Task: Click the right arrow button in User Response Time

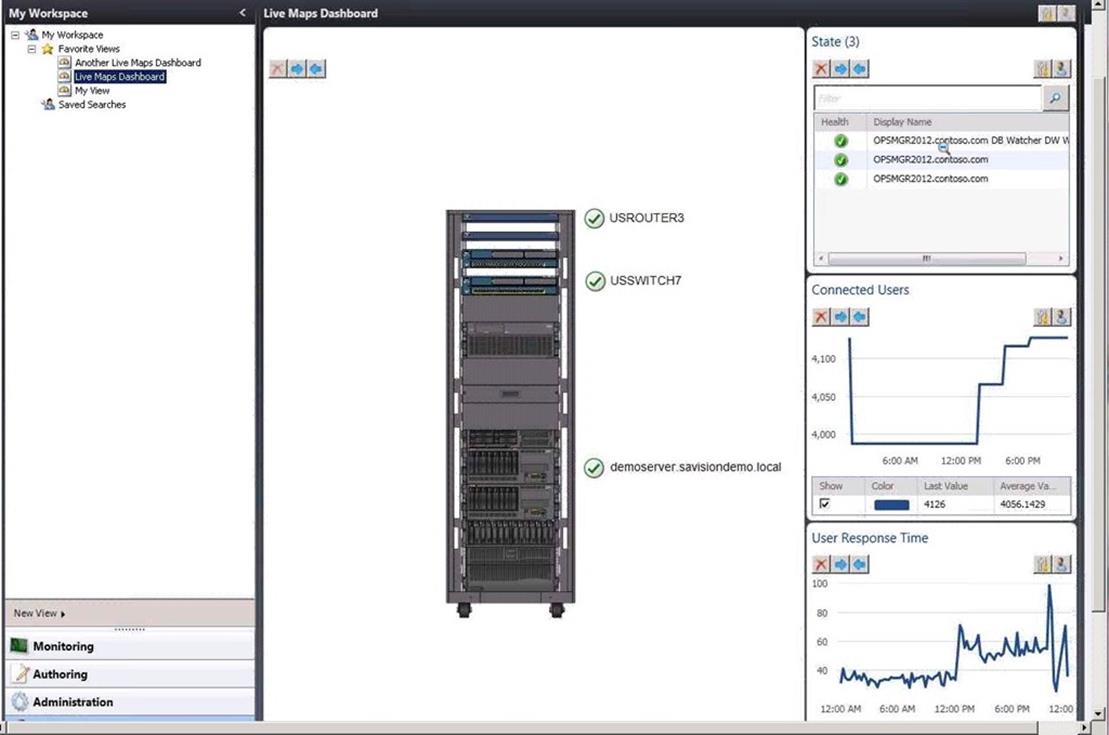Action: tap(840, 565)
